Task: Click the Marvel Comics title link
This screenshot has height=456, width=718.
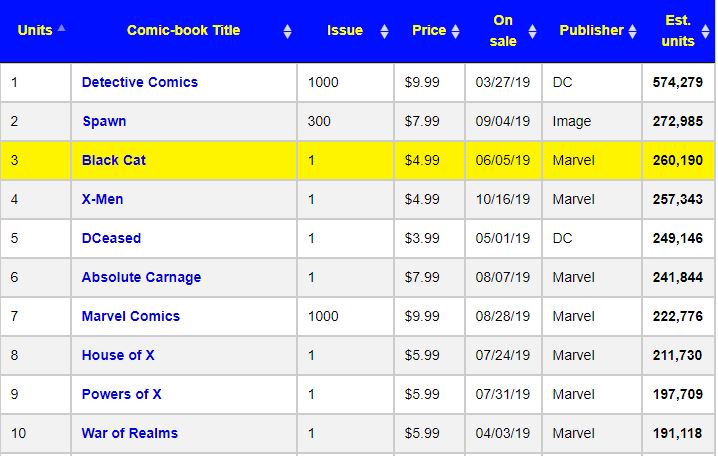Action: 131,316
